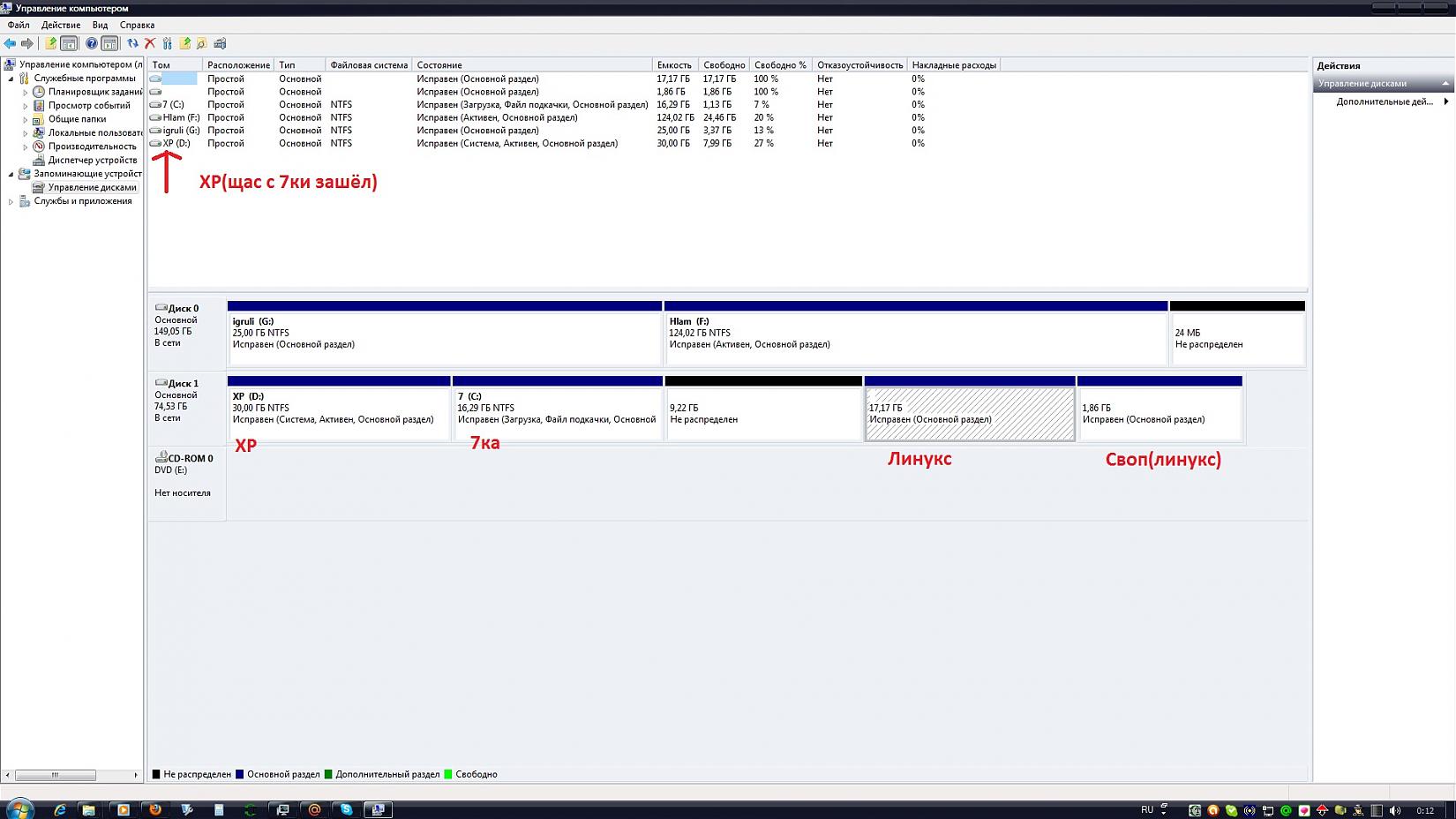Open Help via the blue question mark icon
Image resolution: width=1456 pixels, height=819 pixels.
point(91,43)
